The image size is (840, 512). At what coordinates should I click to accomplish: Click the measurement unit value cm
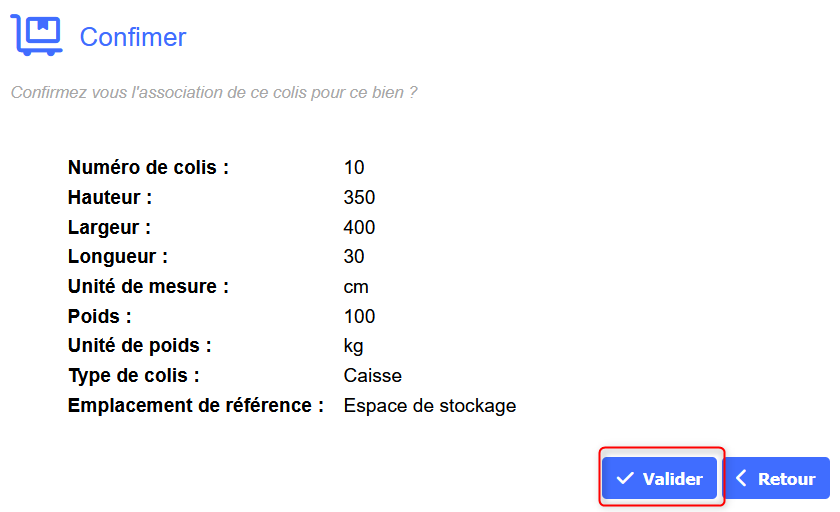tap(356, 287)
